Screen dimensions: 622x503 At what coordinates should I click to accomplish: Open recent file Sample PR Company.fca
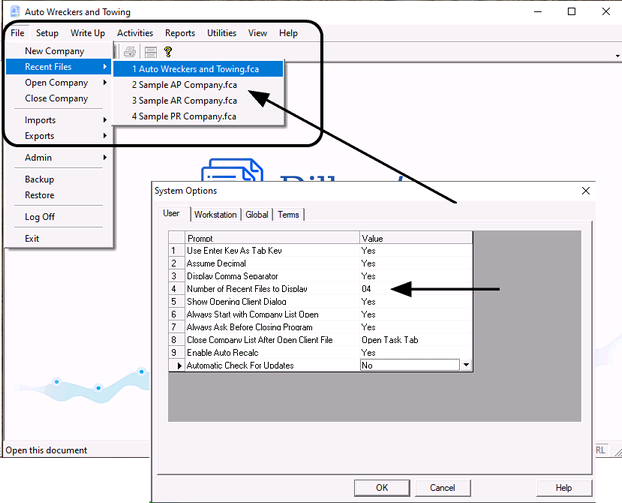(198, 116)
